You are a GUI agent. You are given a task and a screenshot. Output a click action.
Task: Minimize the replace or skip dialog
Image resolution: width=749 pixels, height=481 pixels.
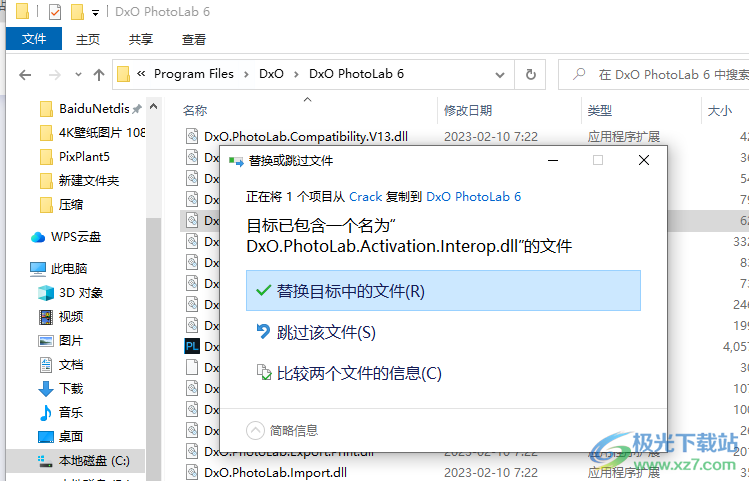pyautogui.click(x=553, y=160)
